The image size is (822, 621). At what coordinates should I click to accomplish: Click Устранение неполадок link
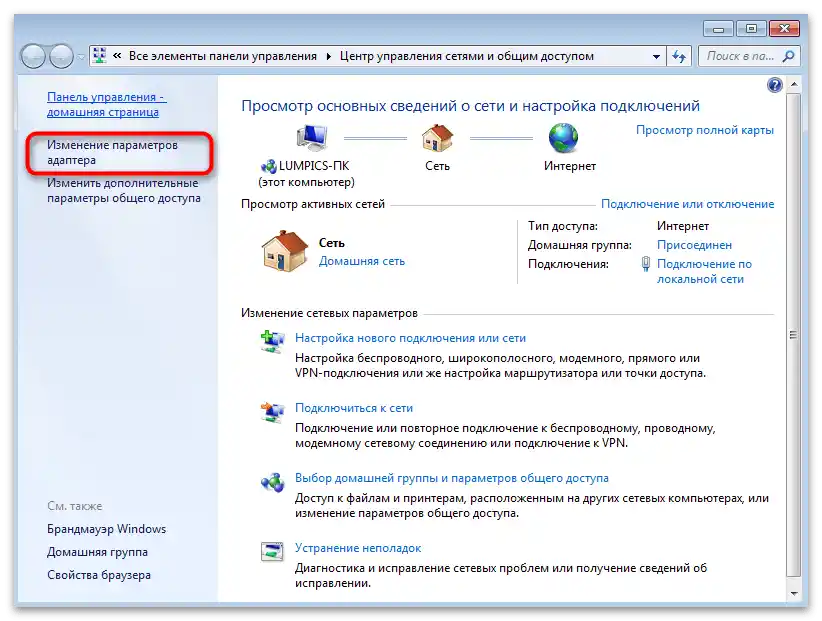click(x=358, y=548)
